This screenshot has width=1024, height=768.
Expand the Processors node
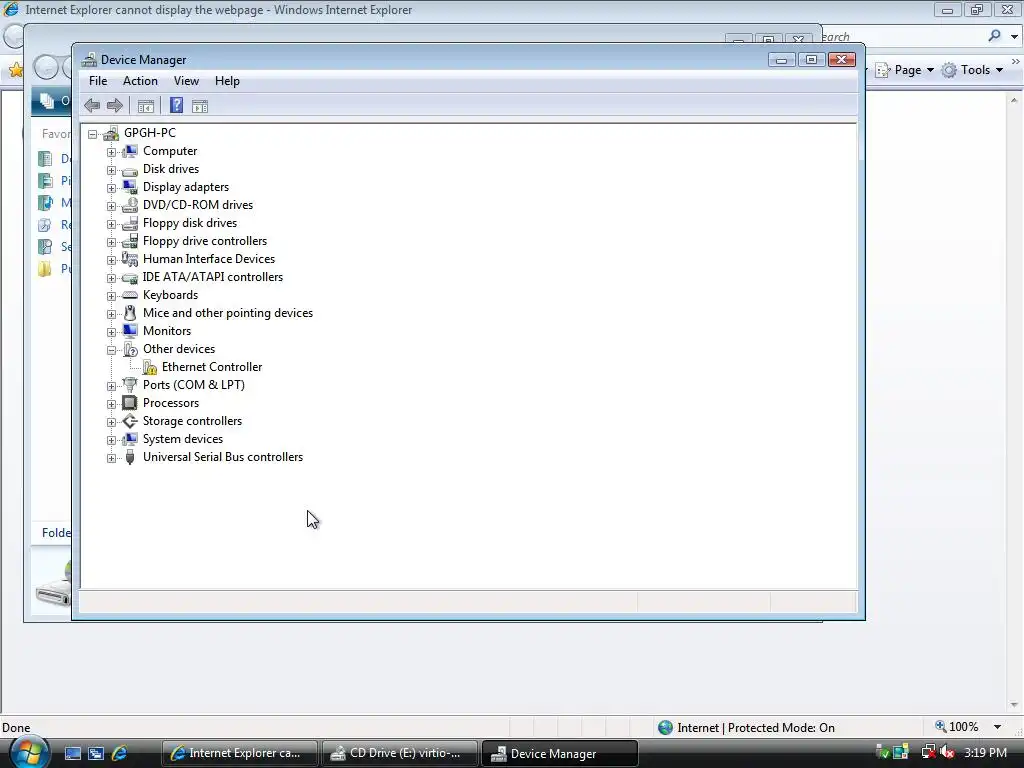(112, 404)
